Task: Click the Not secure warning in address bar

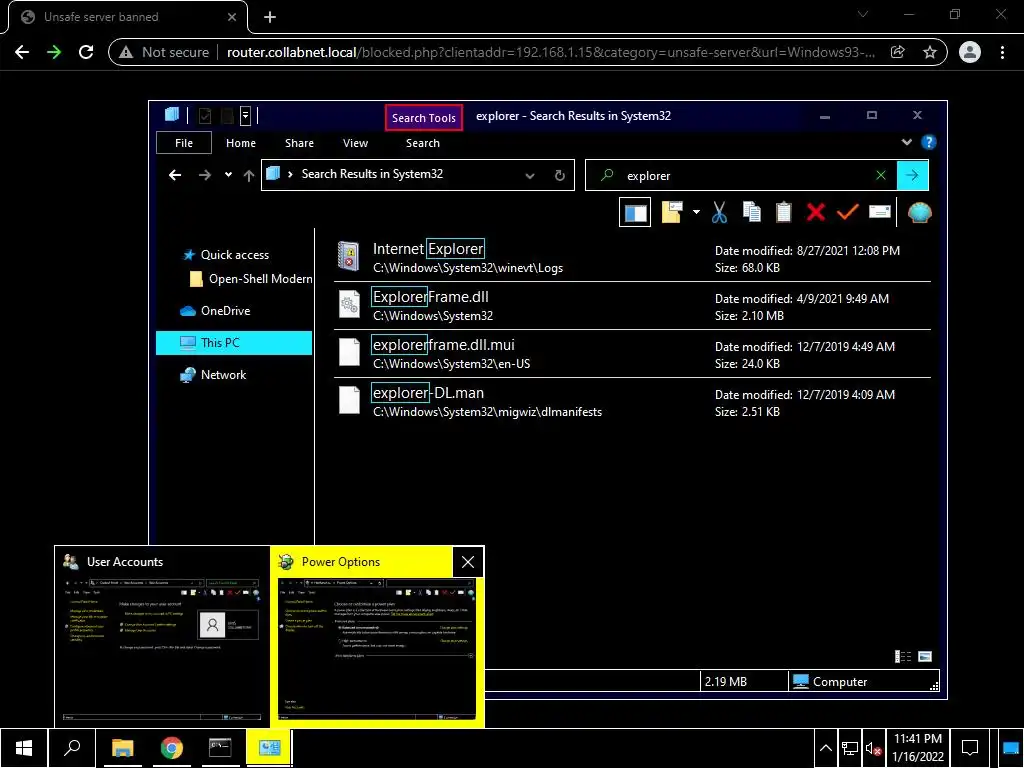Action: coord(164,52)
